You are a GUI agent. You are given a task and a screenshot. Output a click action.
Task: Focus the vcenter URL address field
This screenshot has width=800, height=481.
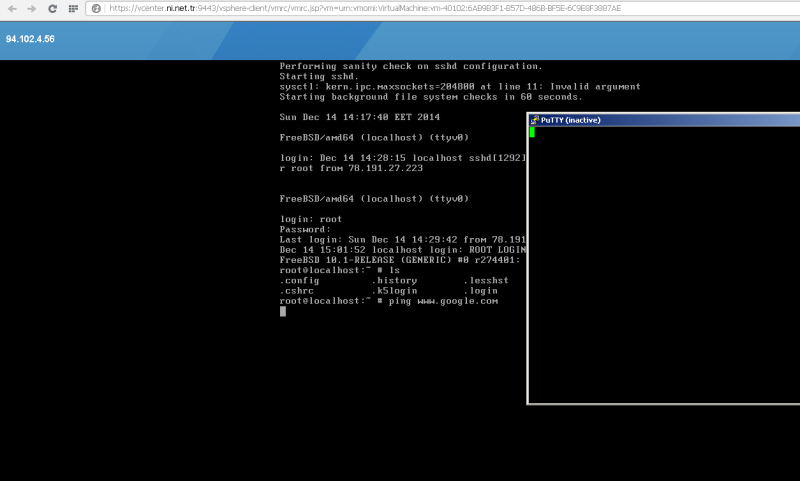pos(443,8)
